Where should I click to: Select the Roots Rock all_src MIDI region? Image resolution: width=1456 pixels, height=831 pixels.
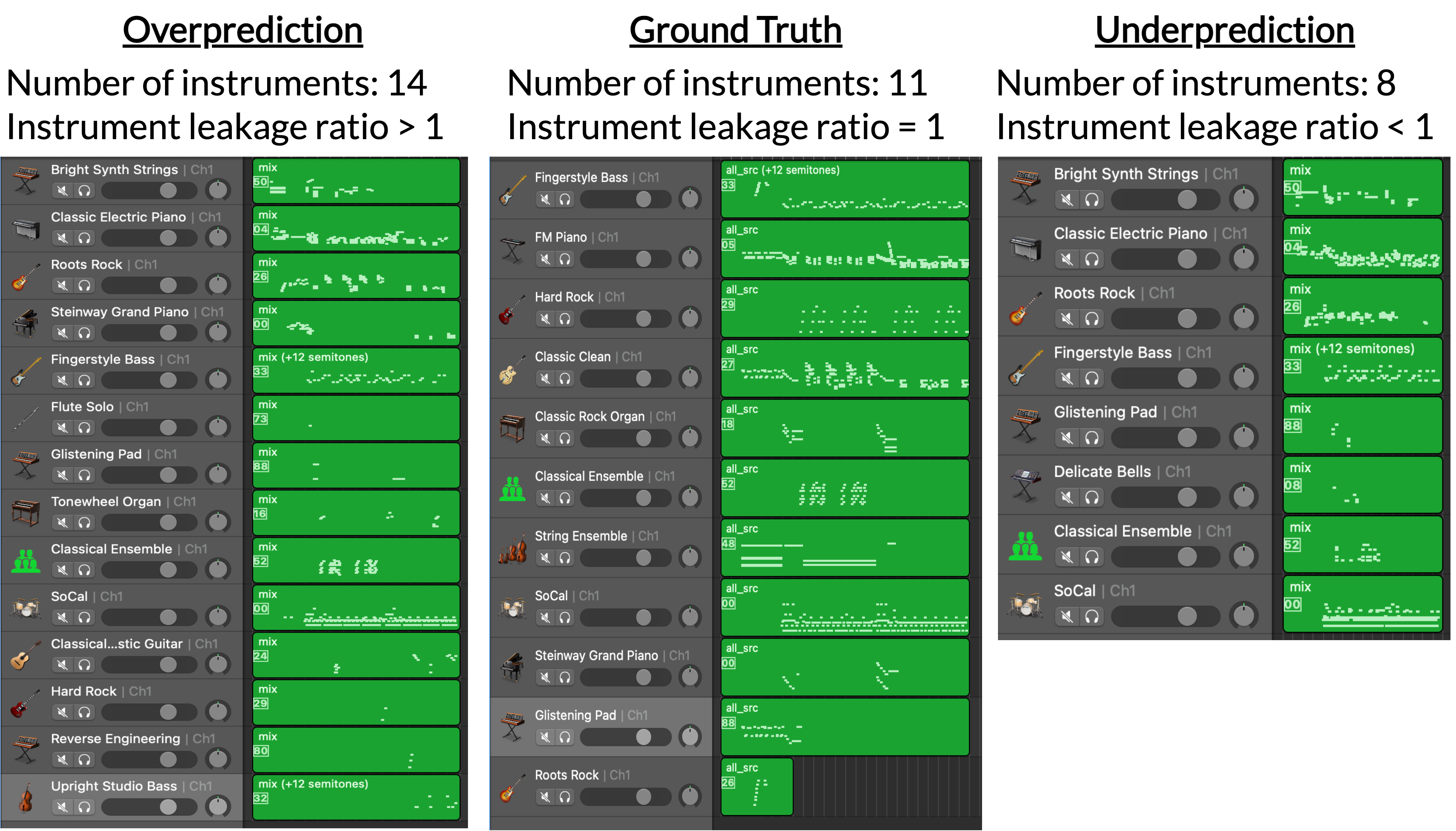[757, 786]
